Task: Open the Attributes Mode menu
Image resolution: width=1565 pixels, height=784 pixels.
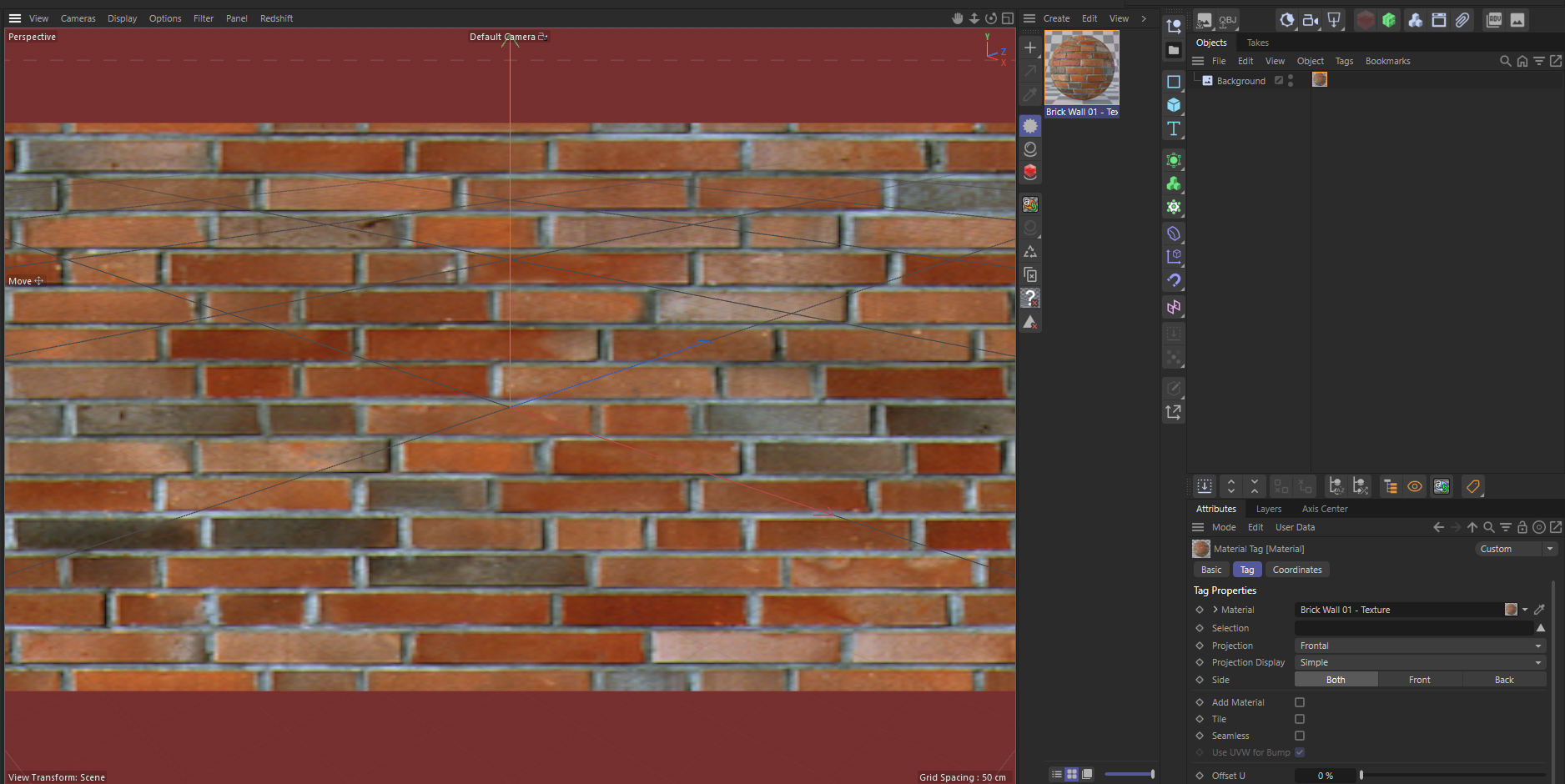Action: 1224,527
